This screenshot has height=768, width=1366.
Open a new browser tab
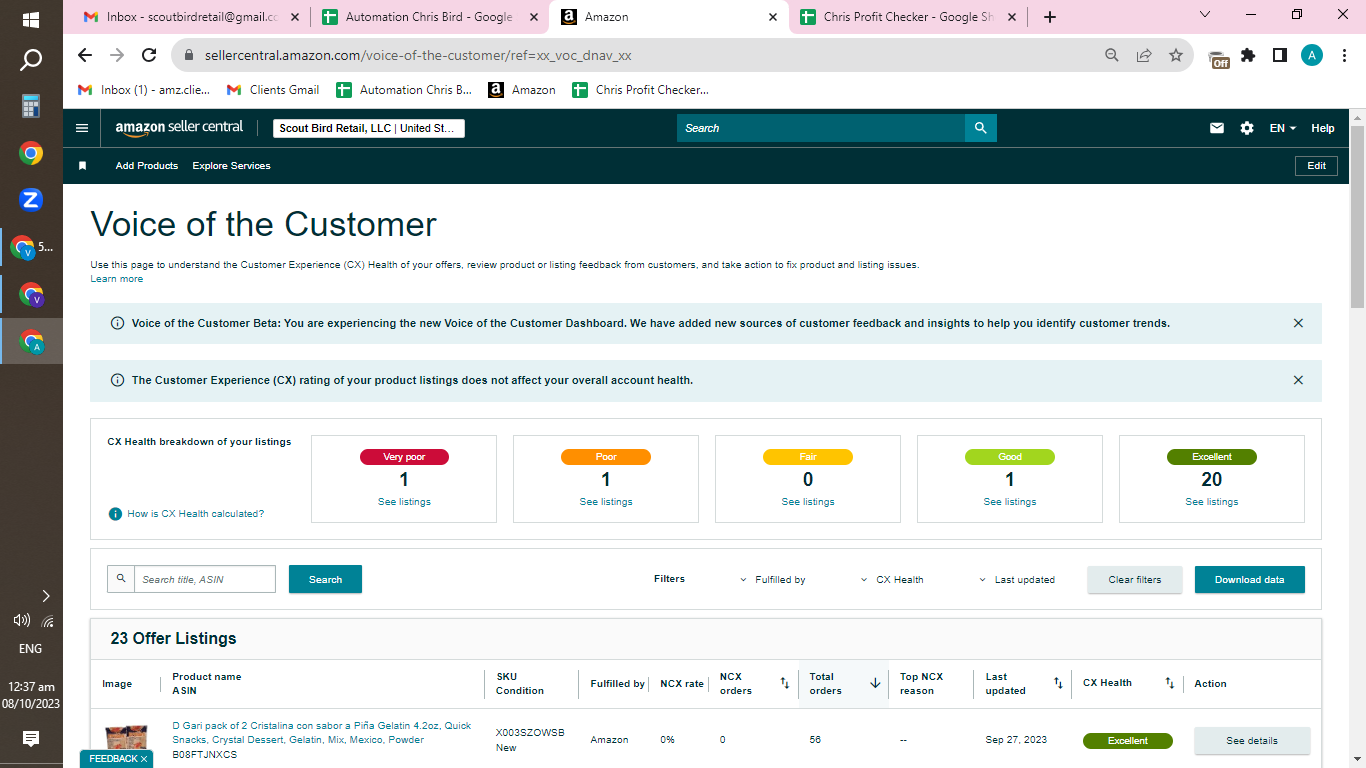(1049, 17)
